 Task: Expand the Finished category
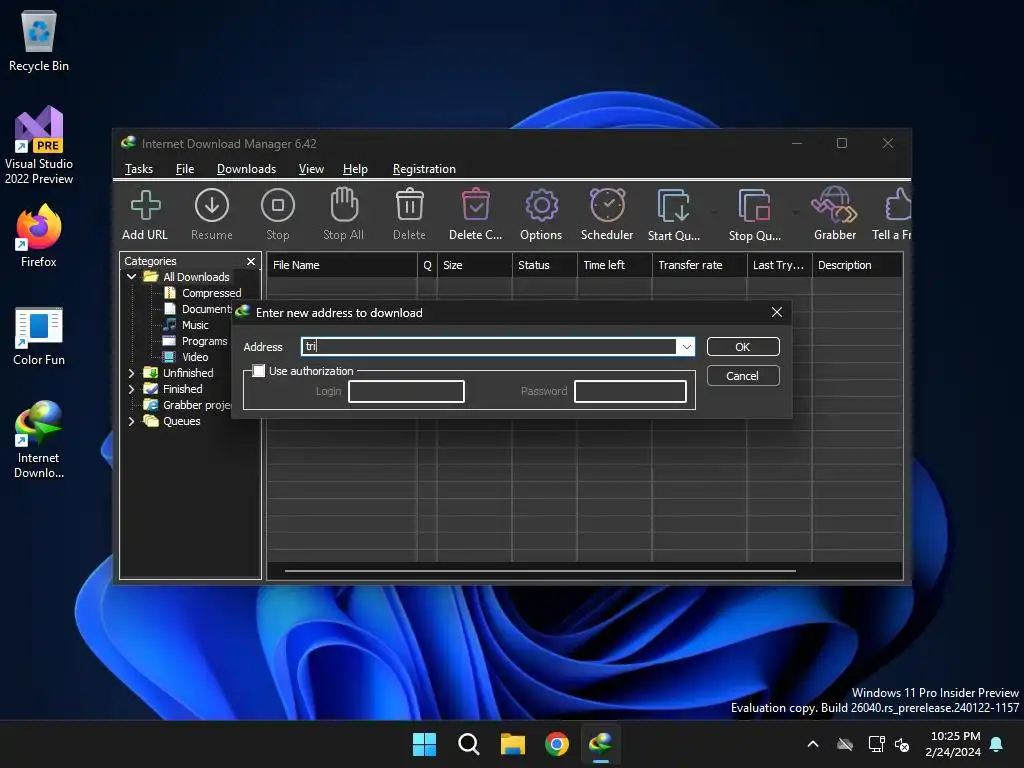(131, 389)
